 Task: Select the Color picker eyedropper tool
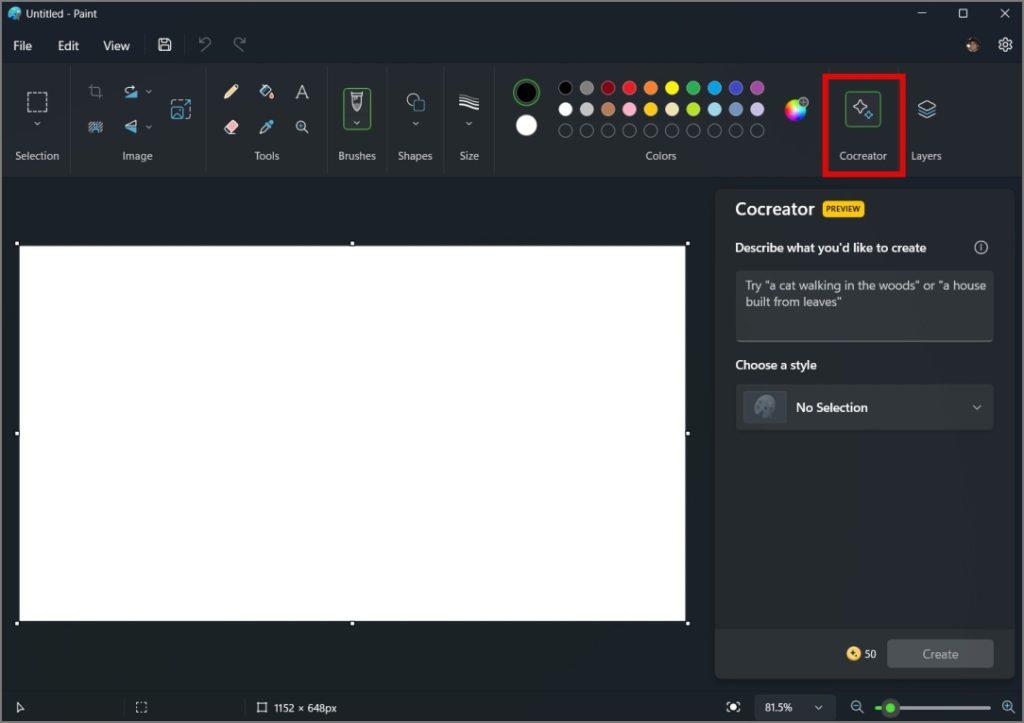[x=266, y=127]
